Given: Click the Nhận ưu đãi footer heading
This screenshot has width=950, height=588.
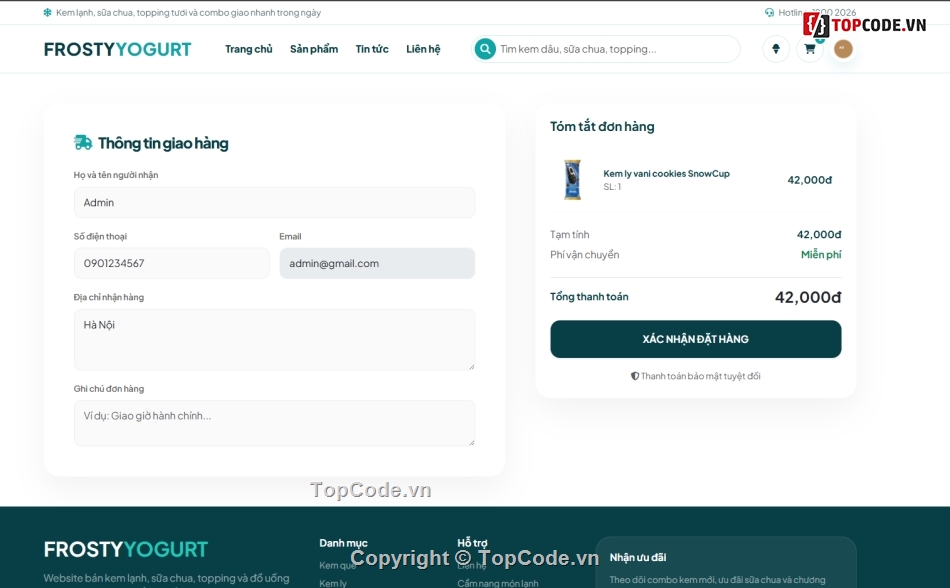Looking at the screenshot, I should click(x=638, y=558).
